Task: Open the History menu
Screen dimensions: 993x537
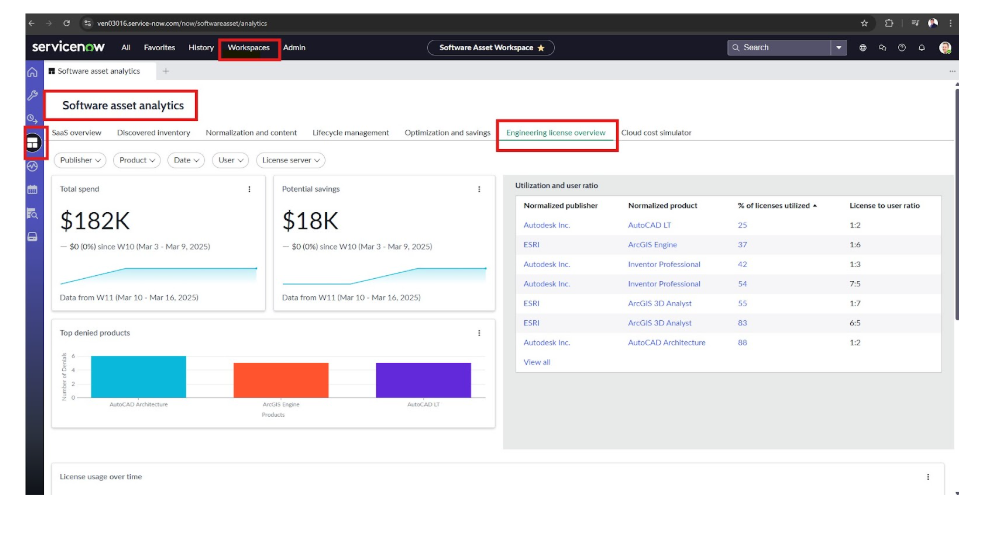Action: pos(201,47)
